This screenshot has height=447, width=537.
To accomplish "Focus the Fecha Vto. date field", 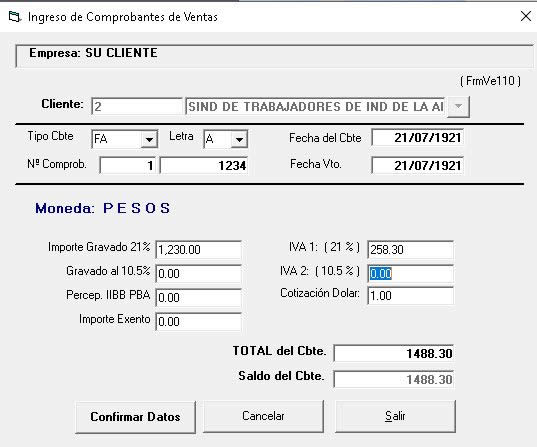I will [x=417, y=165].
